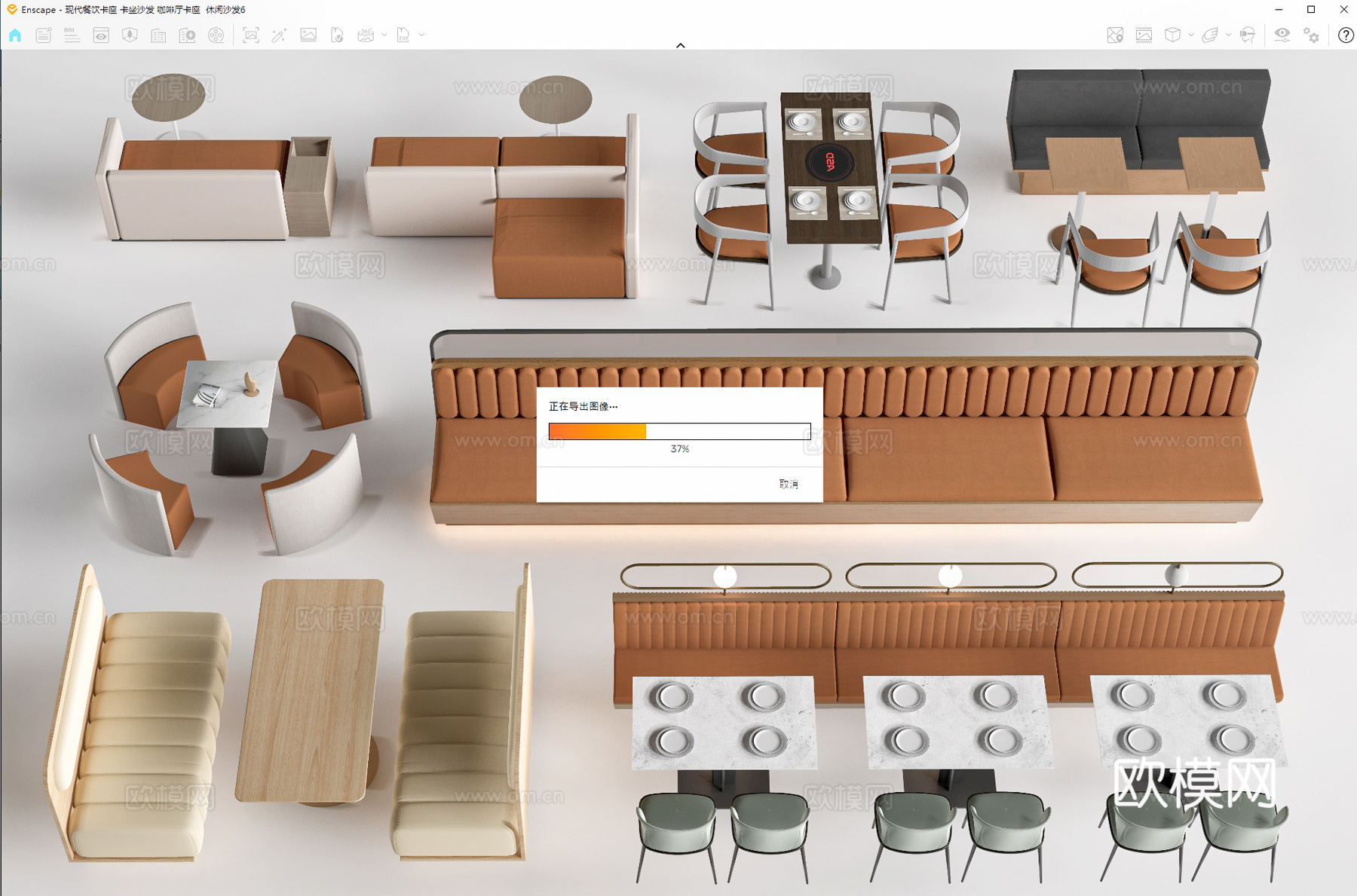
Task: Minimize the Enscape window
Action: pos(1279,10)
